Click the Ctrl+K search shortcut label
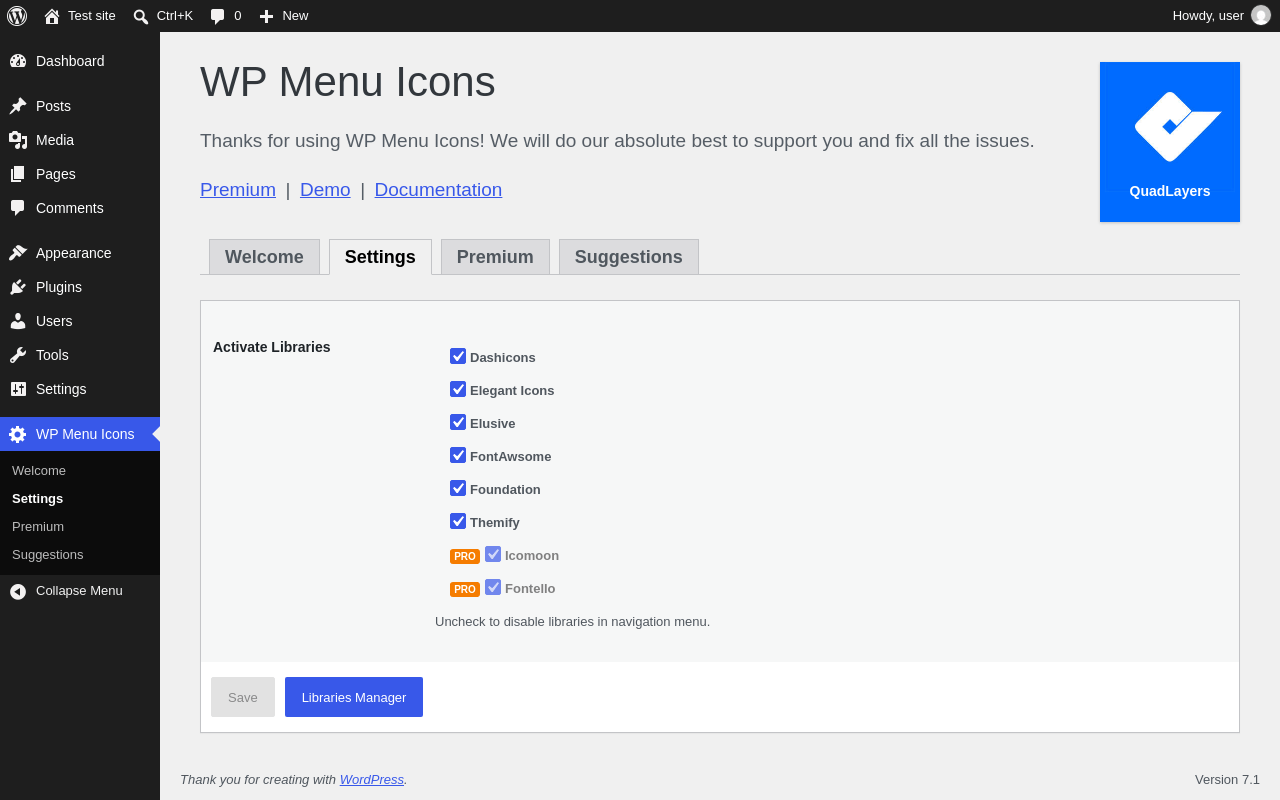This screenshot has height=800, width=1280. (175, 16)
